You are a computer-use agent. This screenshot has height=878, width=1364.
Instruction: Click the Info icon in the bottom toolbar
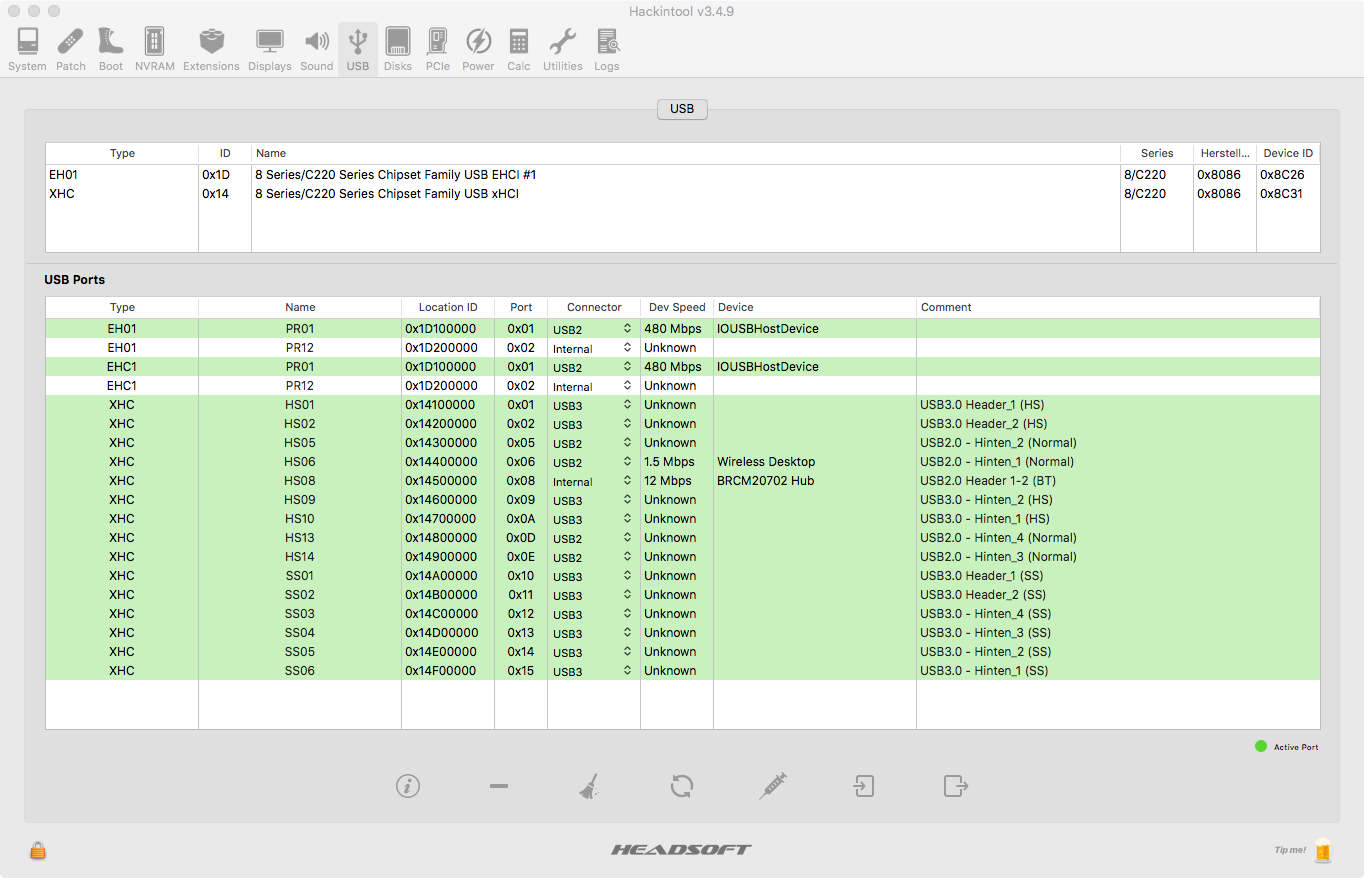pyautogui.click(x=407, y=786)
